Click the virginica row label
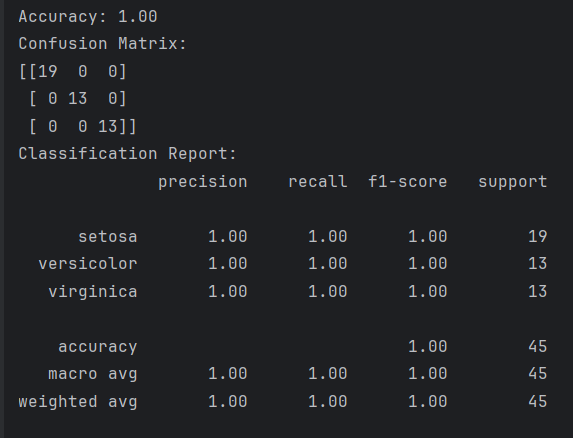 pyautogui.click(x=93, y=292)
